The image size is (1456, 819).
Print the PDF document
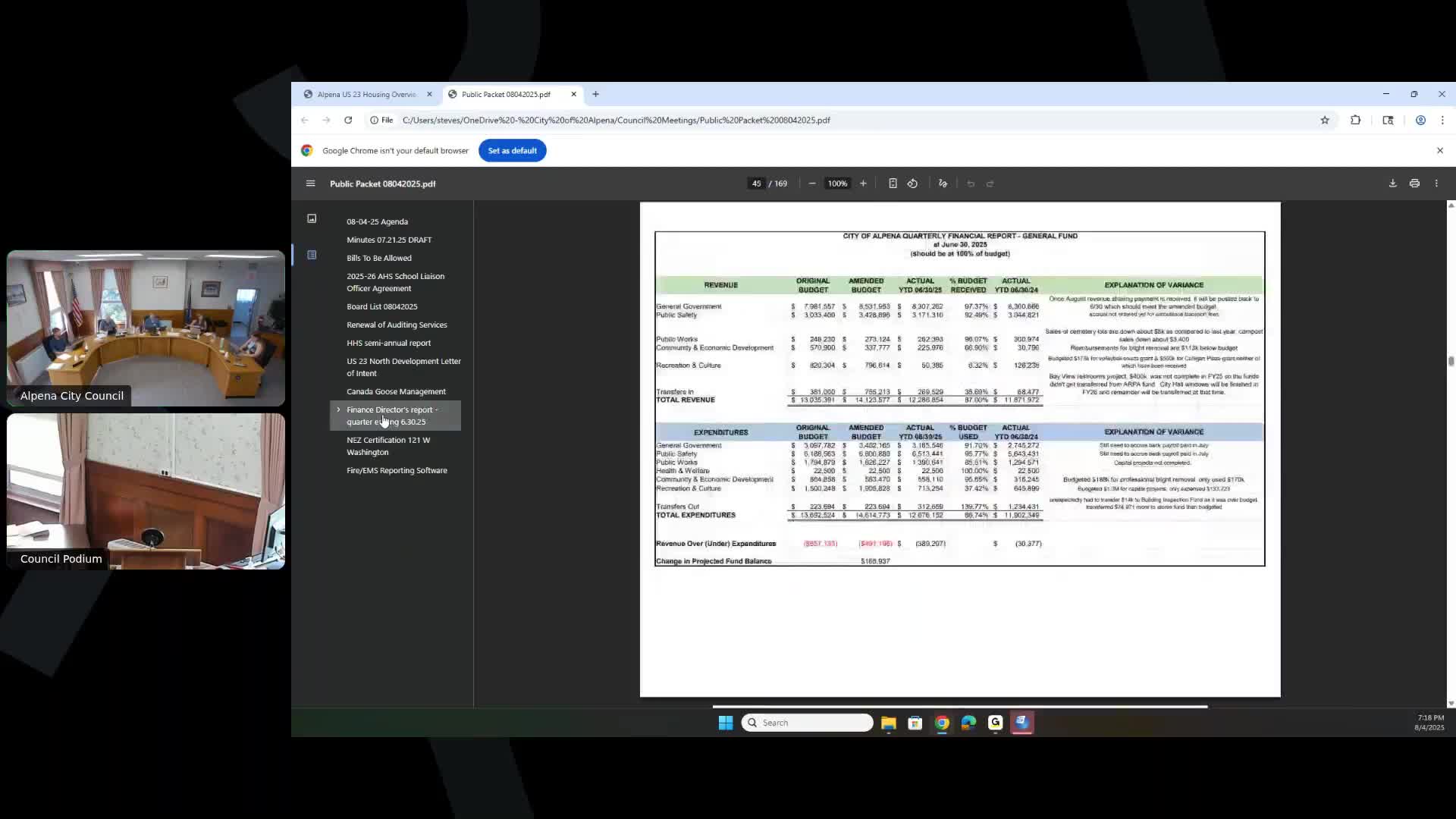coord(1414,184)
